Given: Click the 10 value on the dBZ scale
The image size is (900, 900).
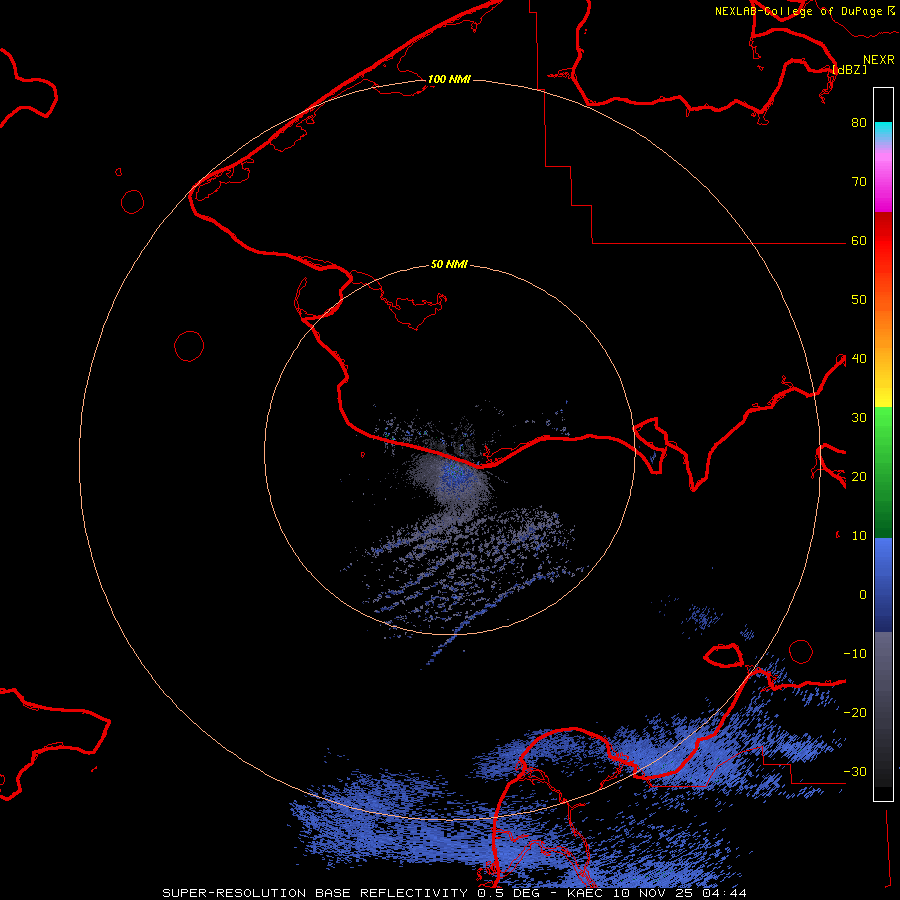Looking at the screenshot, I should coord(859,536).
